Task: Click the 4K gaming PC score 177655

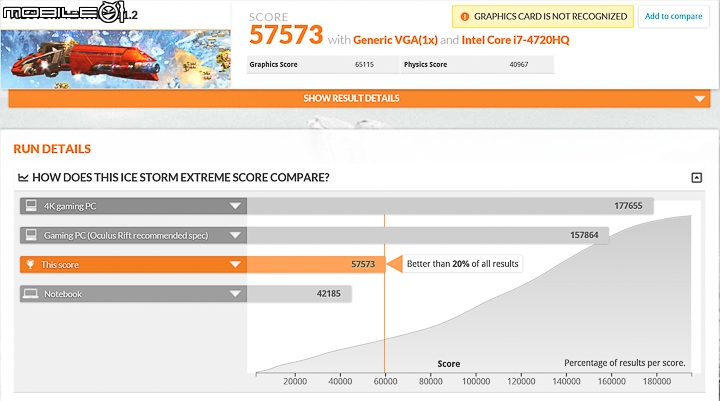Action: tap(628, 206)
